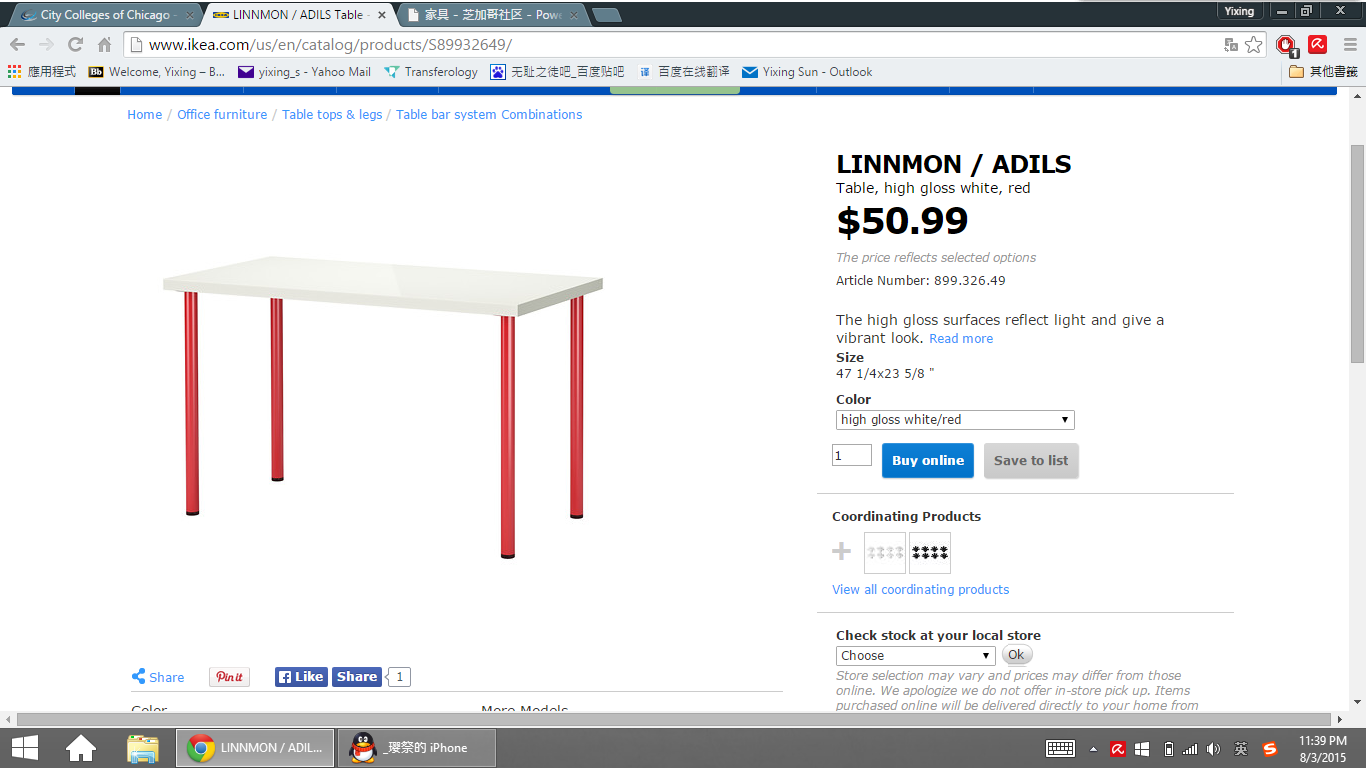
Task: Open File Explorer from the taskbar
Action: click(143, 748)
